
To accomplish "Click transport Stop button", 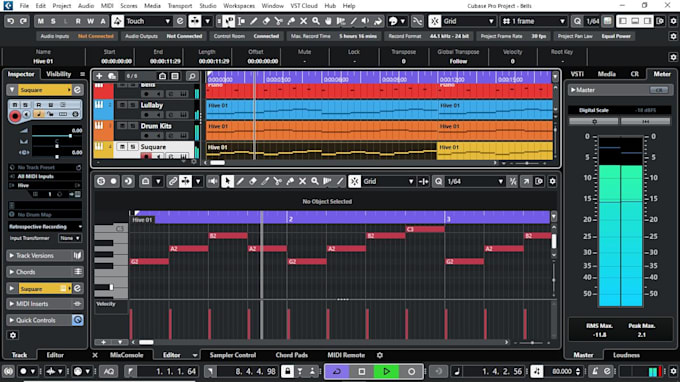I will pos(362,372).
